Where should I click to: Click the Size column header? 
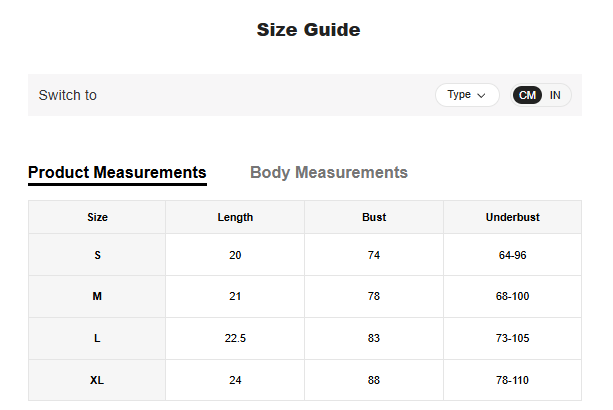97,217
